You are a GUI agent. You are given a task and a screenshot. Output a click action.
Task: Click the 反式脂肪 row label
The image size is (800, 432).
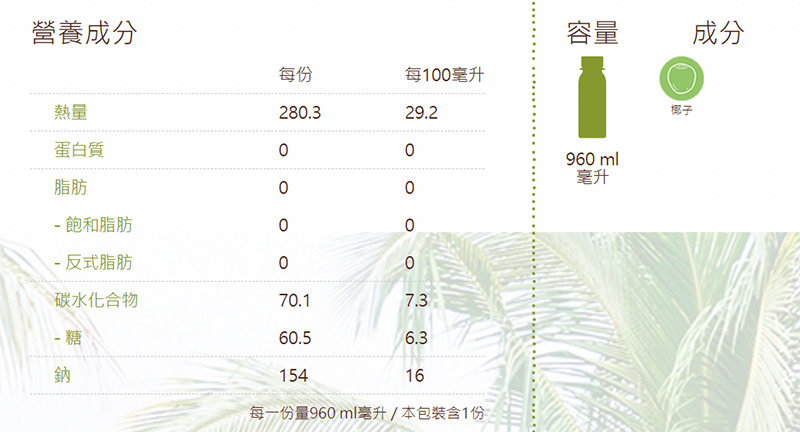pos(93,262)
